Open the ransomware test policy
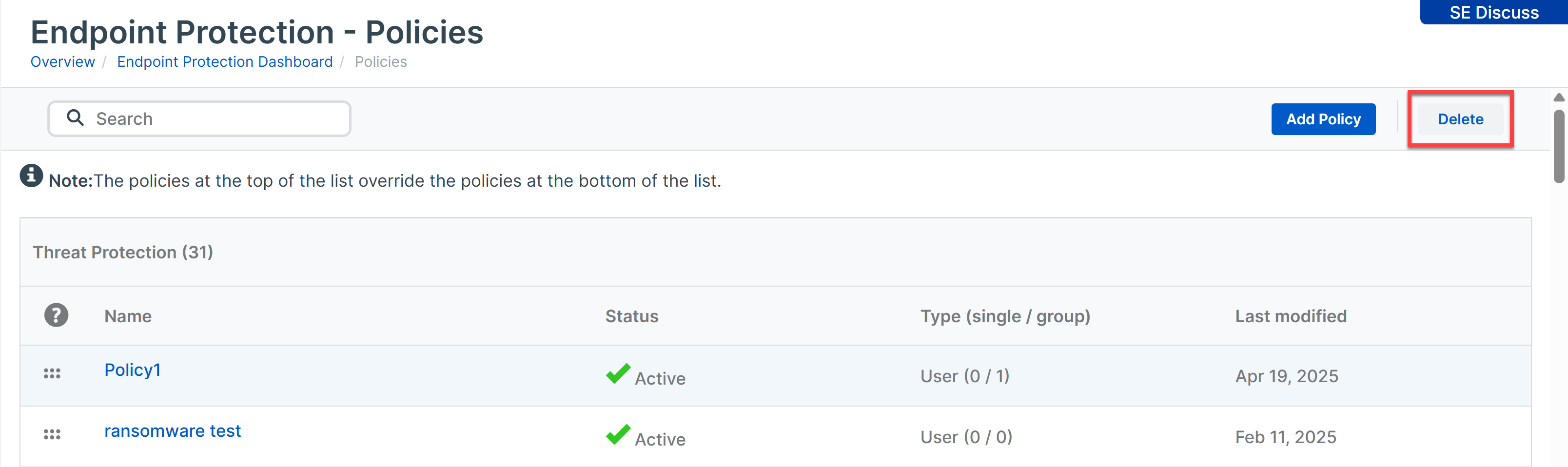Screen dimensions: 1568x467 click(172, 431)
